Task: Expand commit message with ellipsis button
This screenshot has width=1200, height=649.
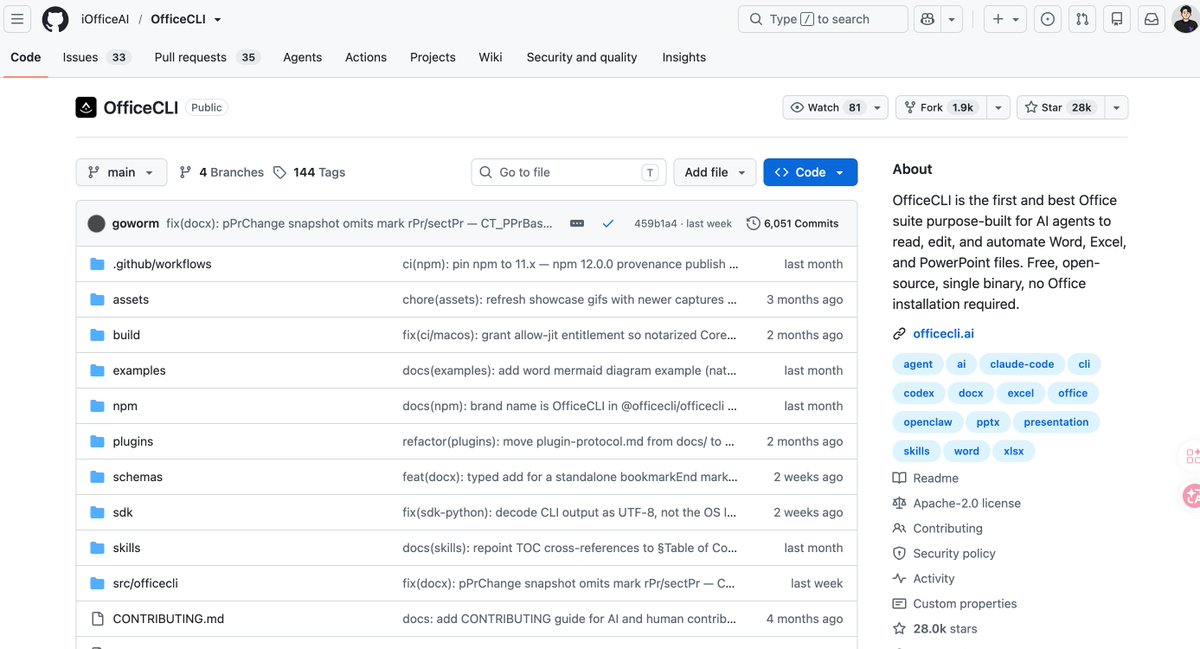Action: (577, 223)
